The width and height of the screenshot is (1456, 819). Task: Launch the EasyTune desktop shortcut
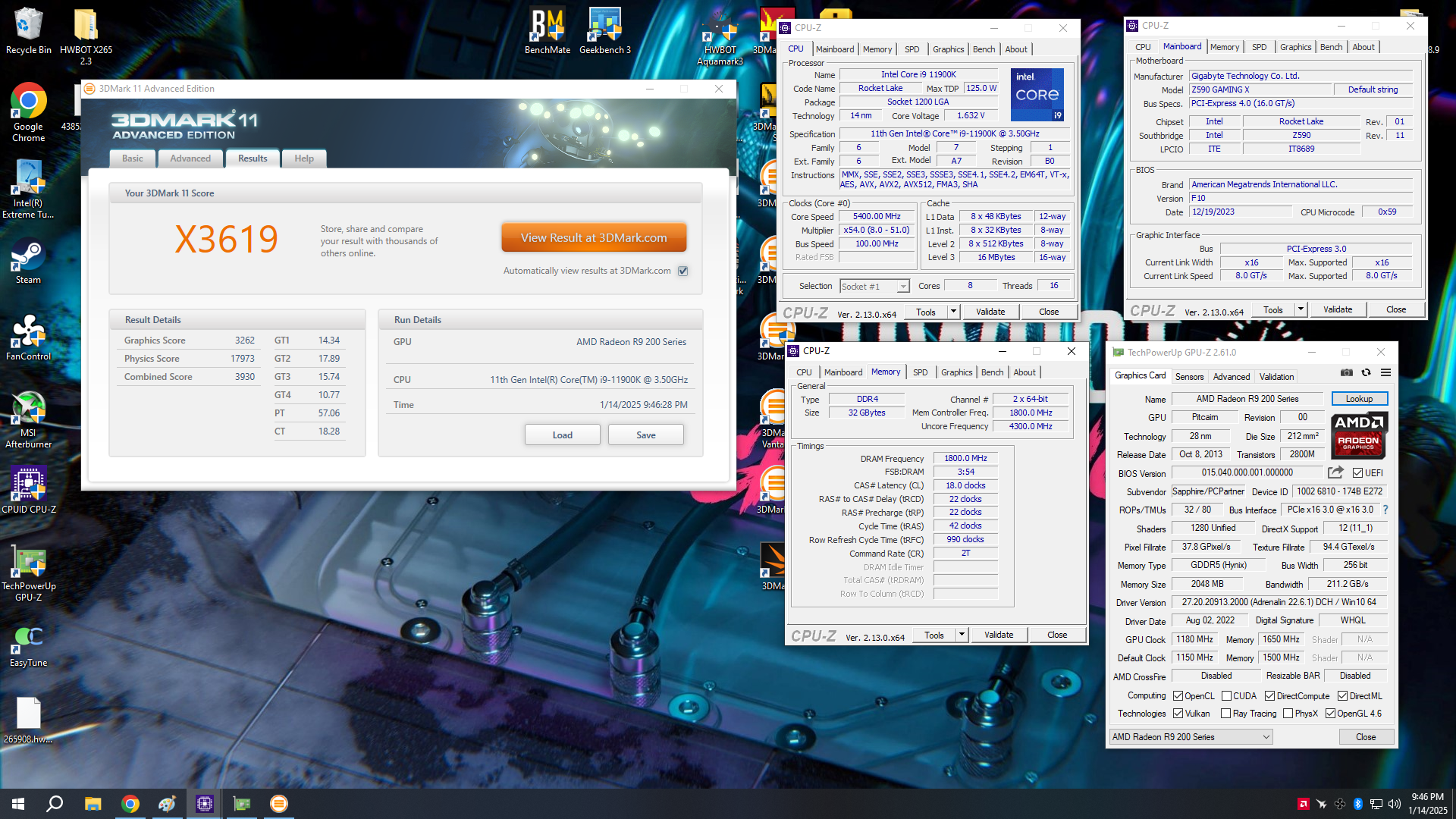28,645
